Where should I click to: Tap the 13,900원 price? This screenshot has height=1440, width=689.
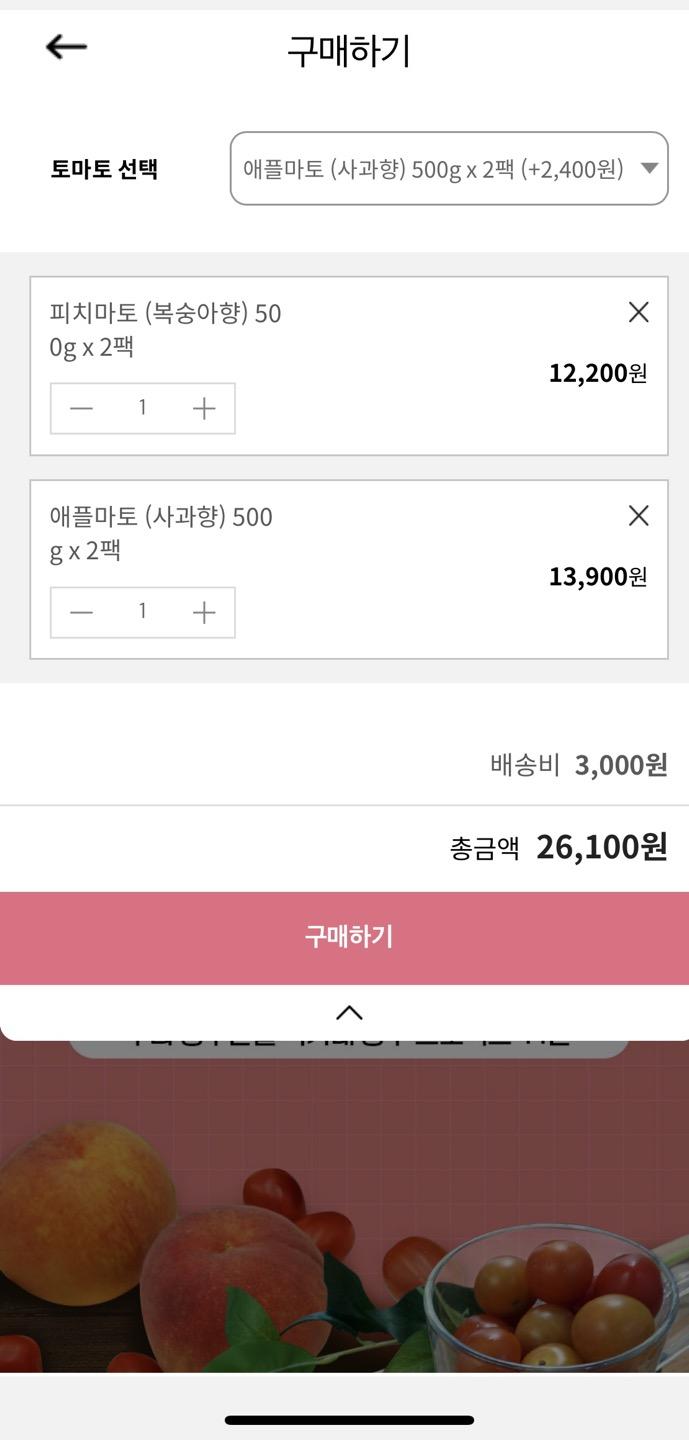click(x=598, y=577)
